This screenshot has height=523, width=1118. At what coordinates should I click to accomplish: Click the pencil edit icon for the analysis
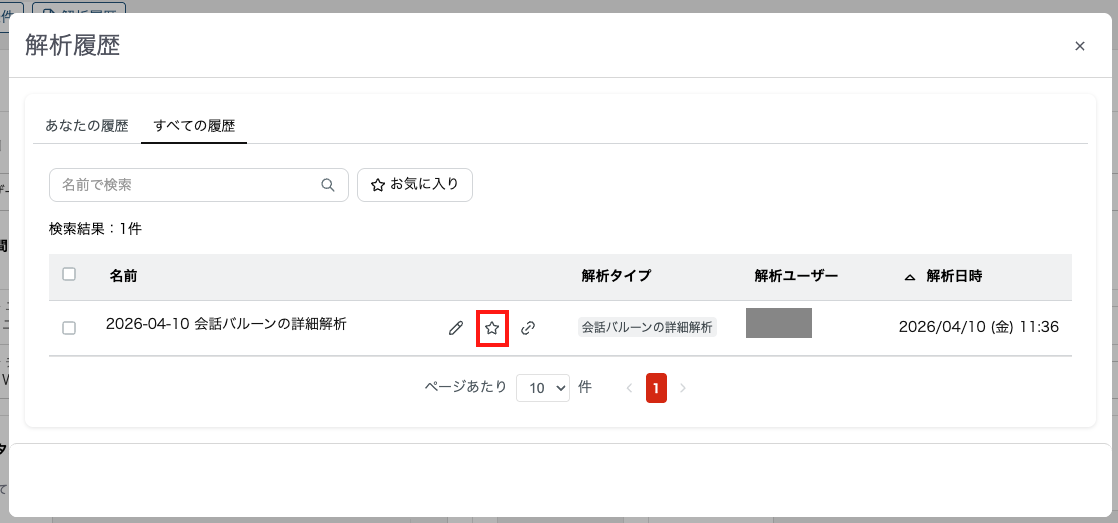tap(456, 328)
